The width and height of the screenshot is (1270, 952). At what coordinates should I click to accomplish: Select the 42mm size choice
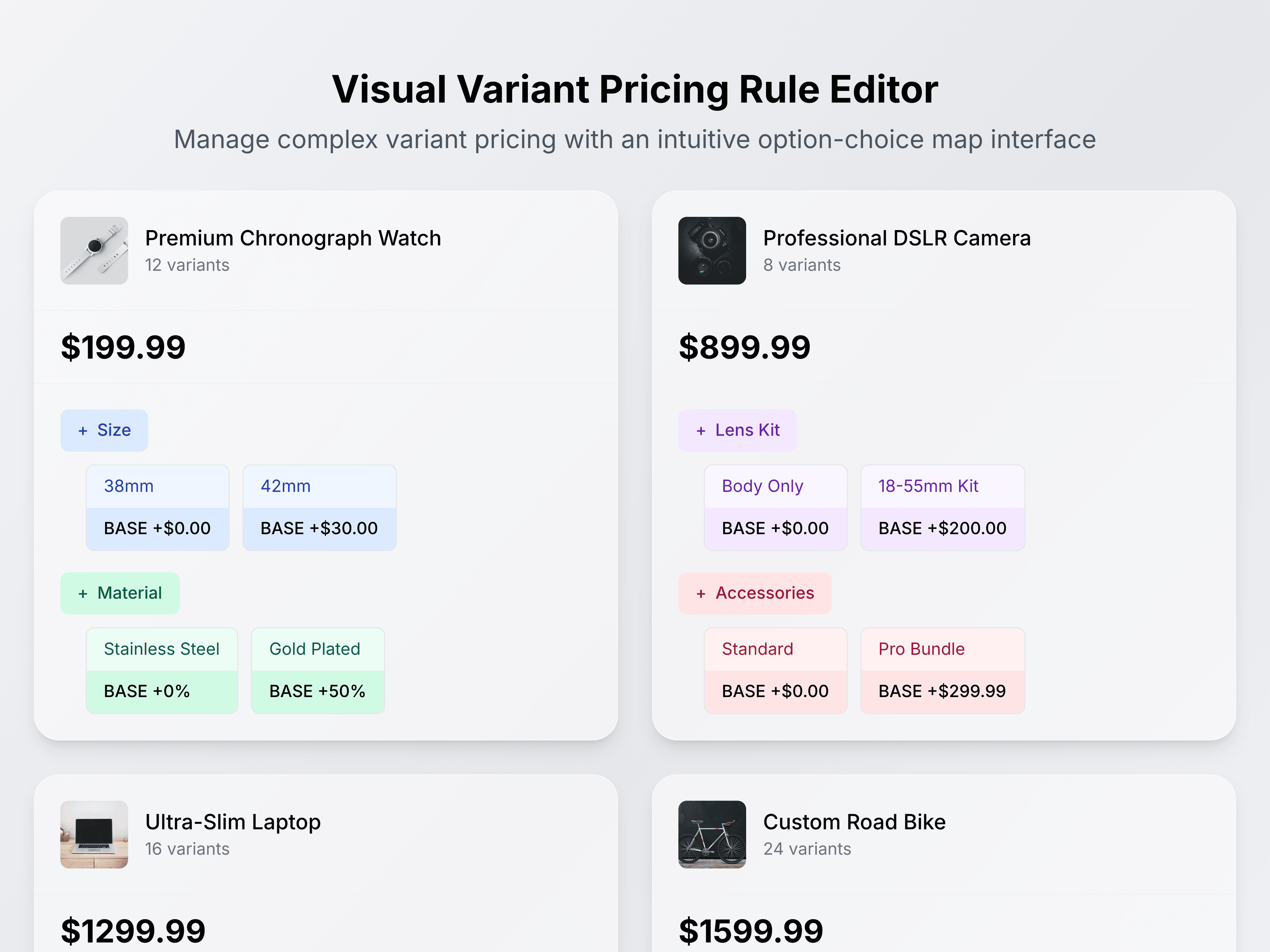click(319, 486)
